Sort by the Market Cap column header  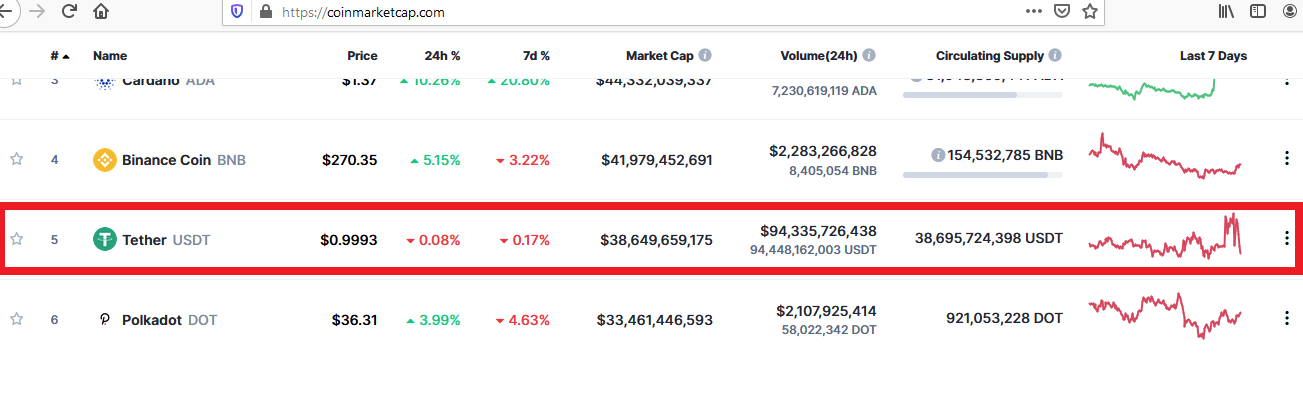click(659, 56)
